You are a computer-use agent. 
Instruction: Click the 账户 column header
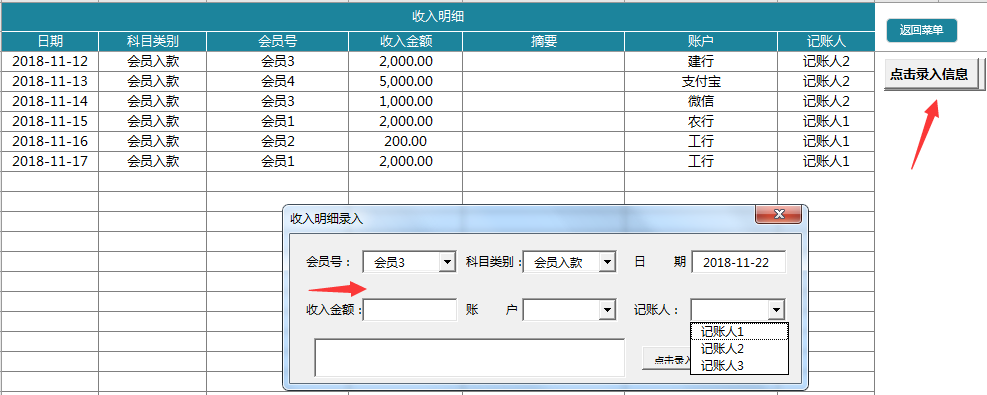click(x=701, y=42)
